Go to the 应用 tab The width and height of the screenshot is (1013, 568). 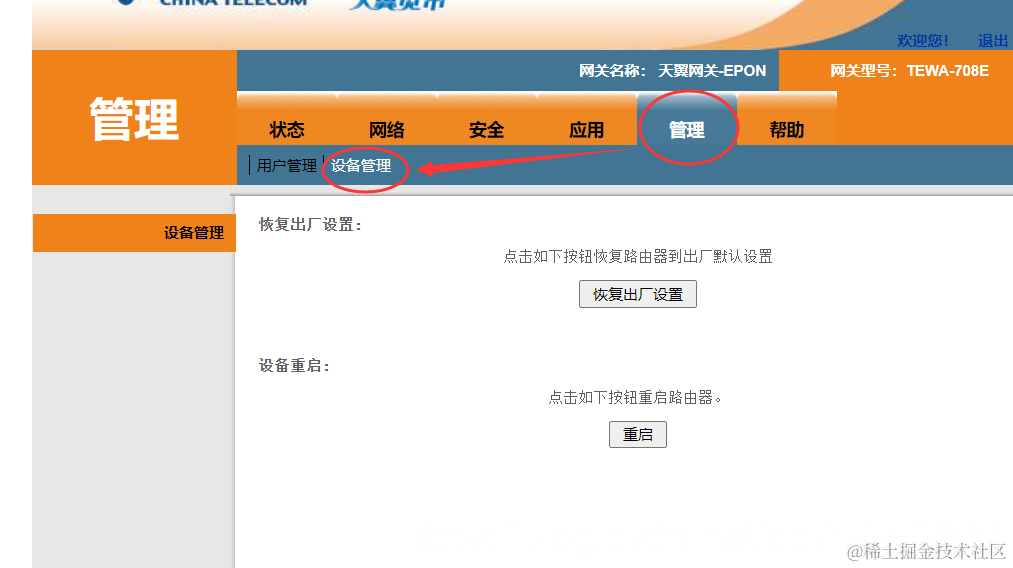[x=586, y=130]
